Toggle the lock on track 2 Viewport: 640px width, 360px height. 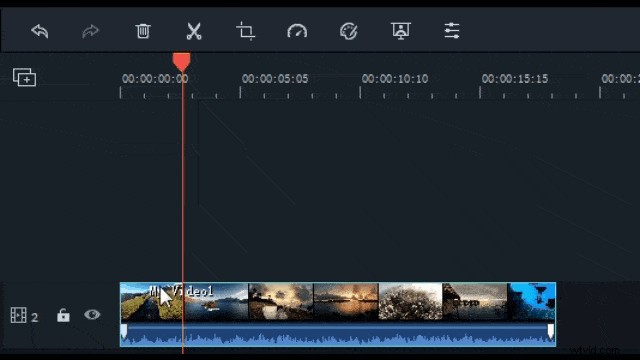pyautogui.click(x=63, y=315)
